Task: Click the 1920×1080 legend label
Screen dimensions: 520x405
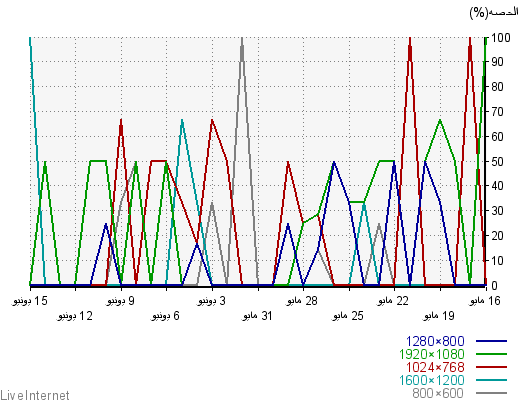Action: [432, 354]
